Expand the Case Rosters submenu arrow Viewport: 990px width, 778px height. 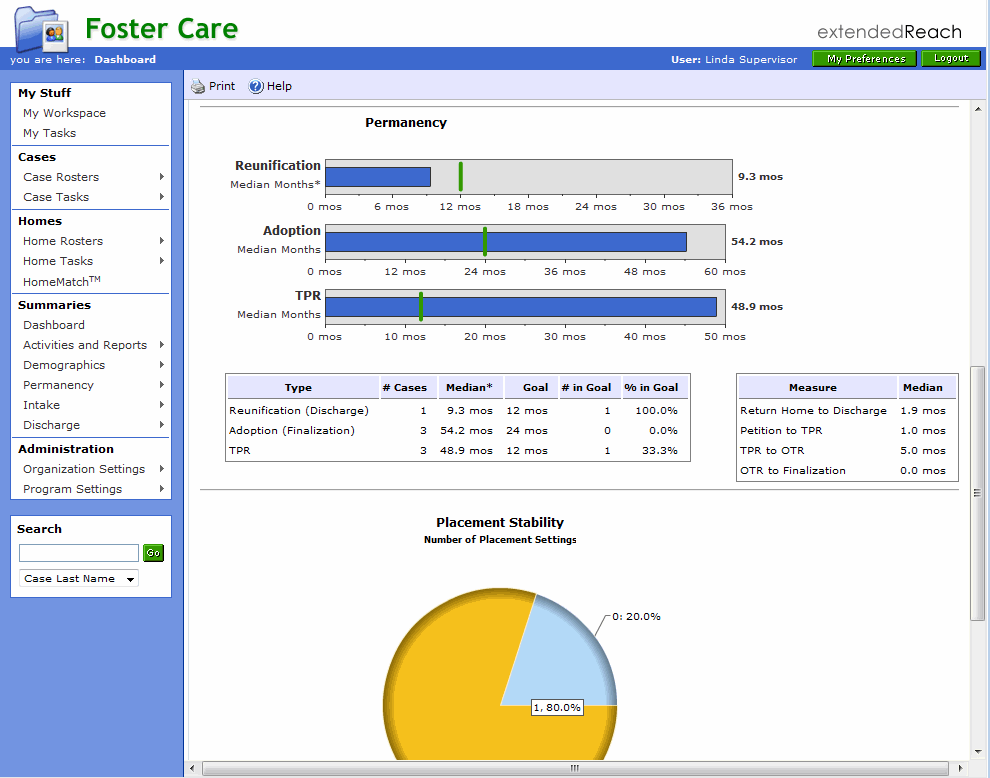(x=162, y=177)
